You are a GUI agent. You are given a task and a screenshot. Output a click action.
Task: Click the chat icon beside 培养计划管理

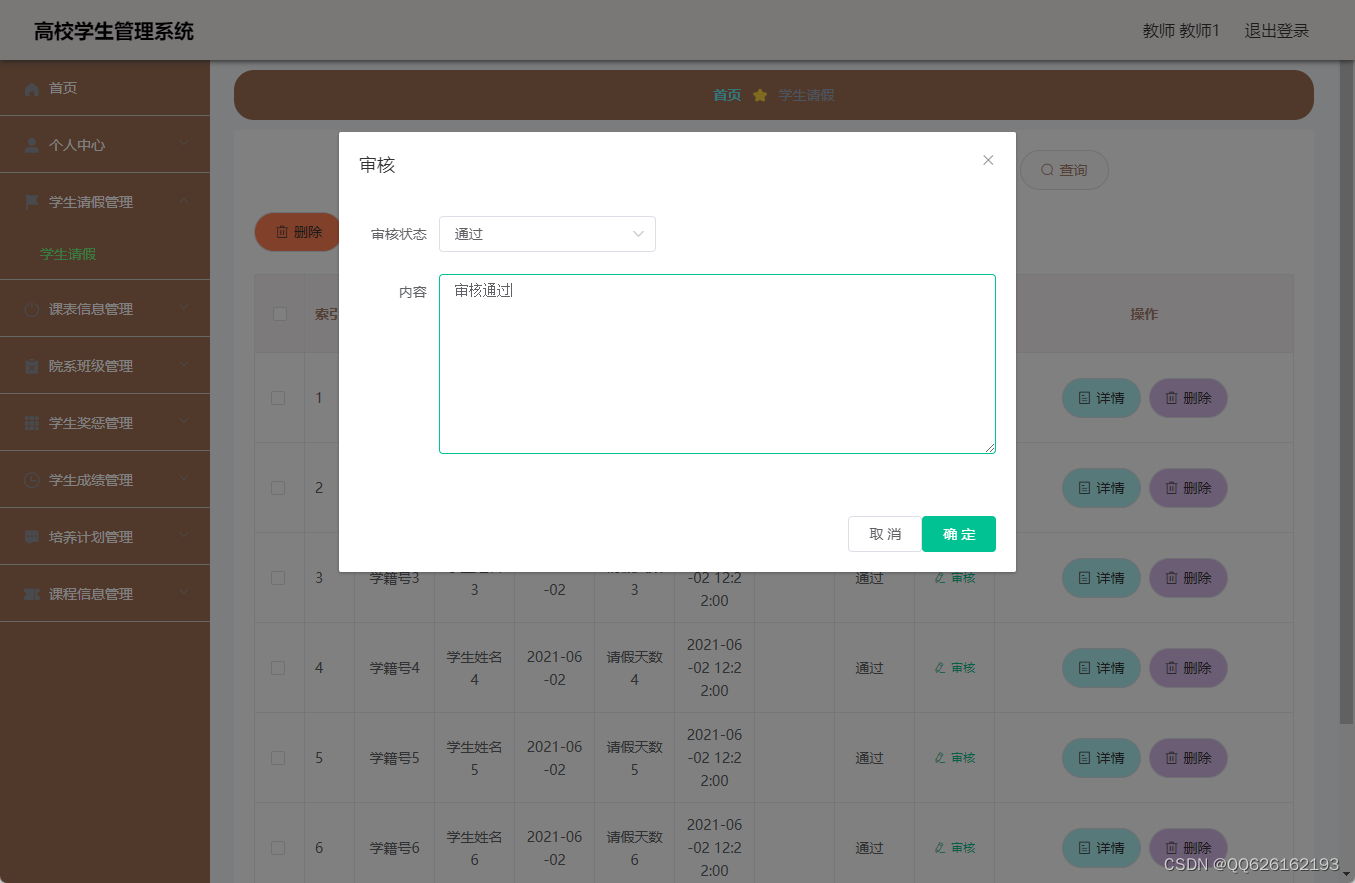(32, 537)
